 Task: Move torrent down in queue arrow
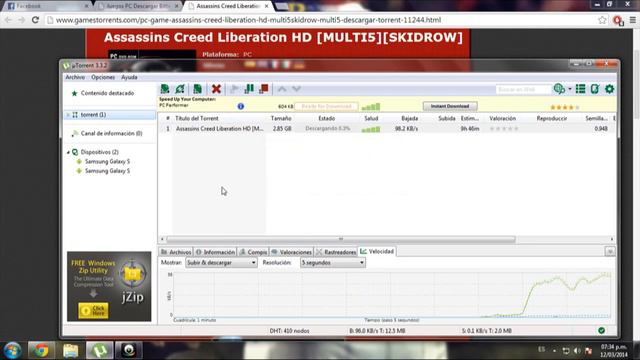click(296, 89)
